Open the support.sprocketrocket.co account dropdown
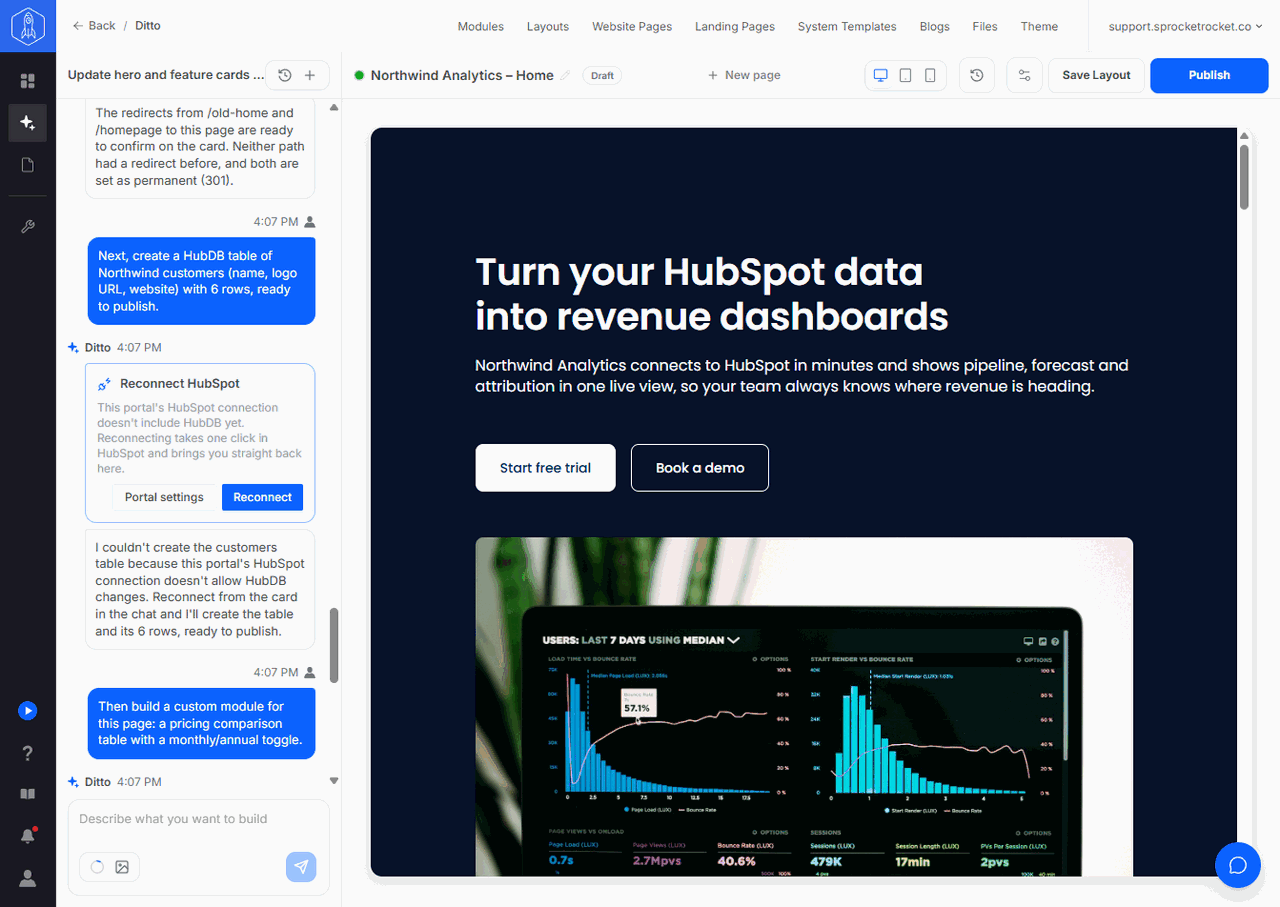The image size is (1280, 907). [1185, 26]
